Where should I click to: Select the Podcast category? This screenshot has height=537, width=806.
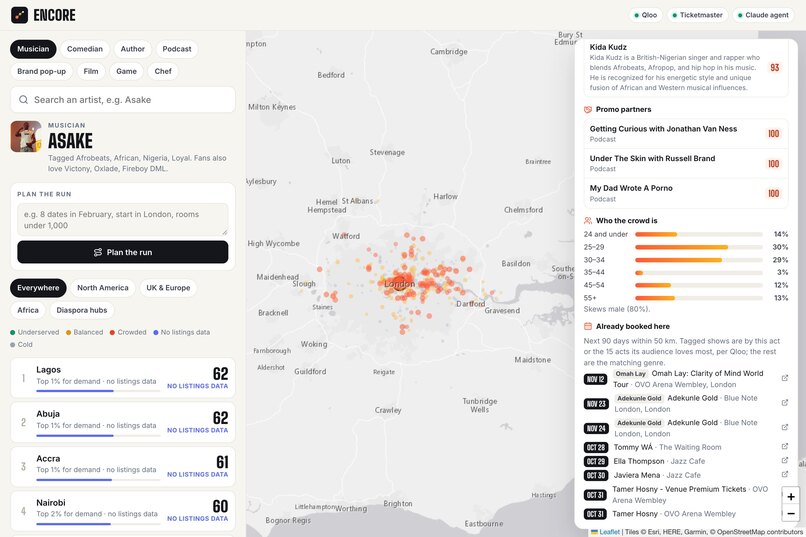point(177,49)
